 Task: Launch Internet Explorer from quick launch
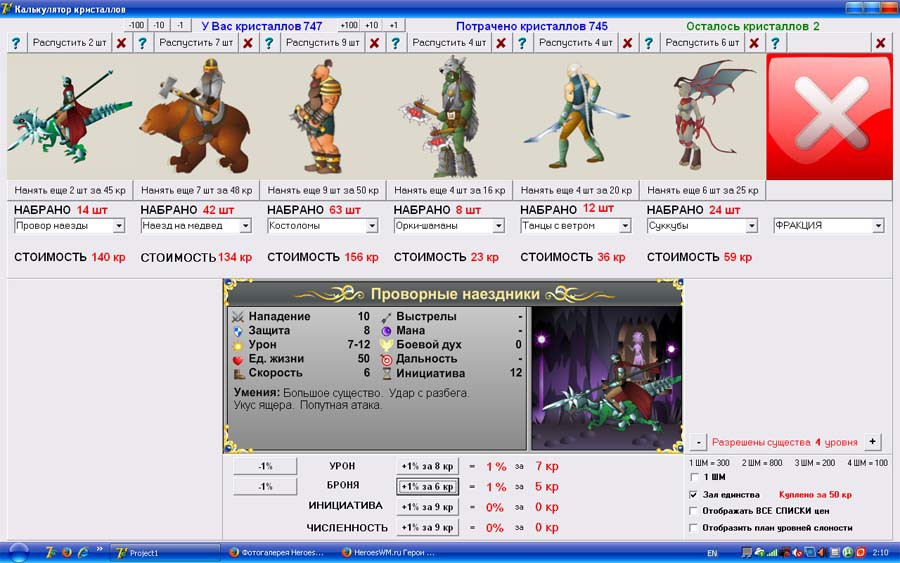[x=83, y=553]
